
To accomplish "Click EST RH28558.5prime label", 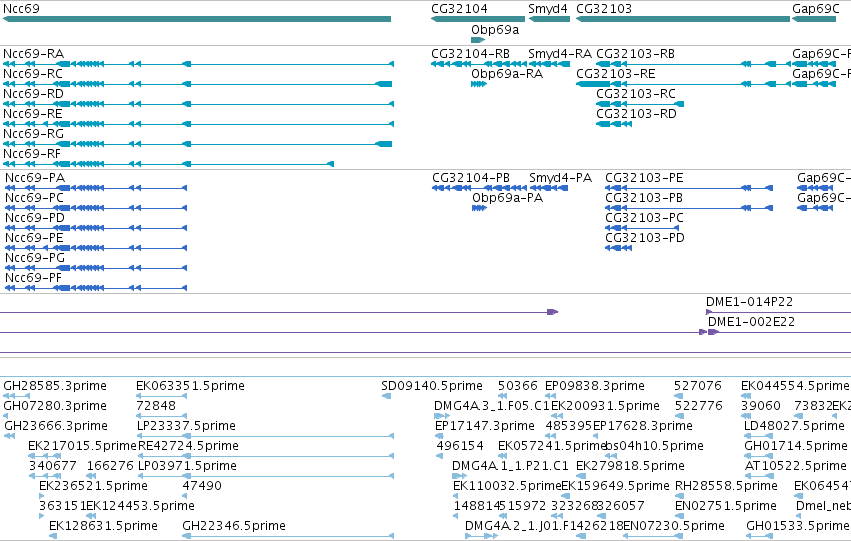I will point(726,486).
